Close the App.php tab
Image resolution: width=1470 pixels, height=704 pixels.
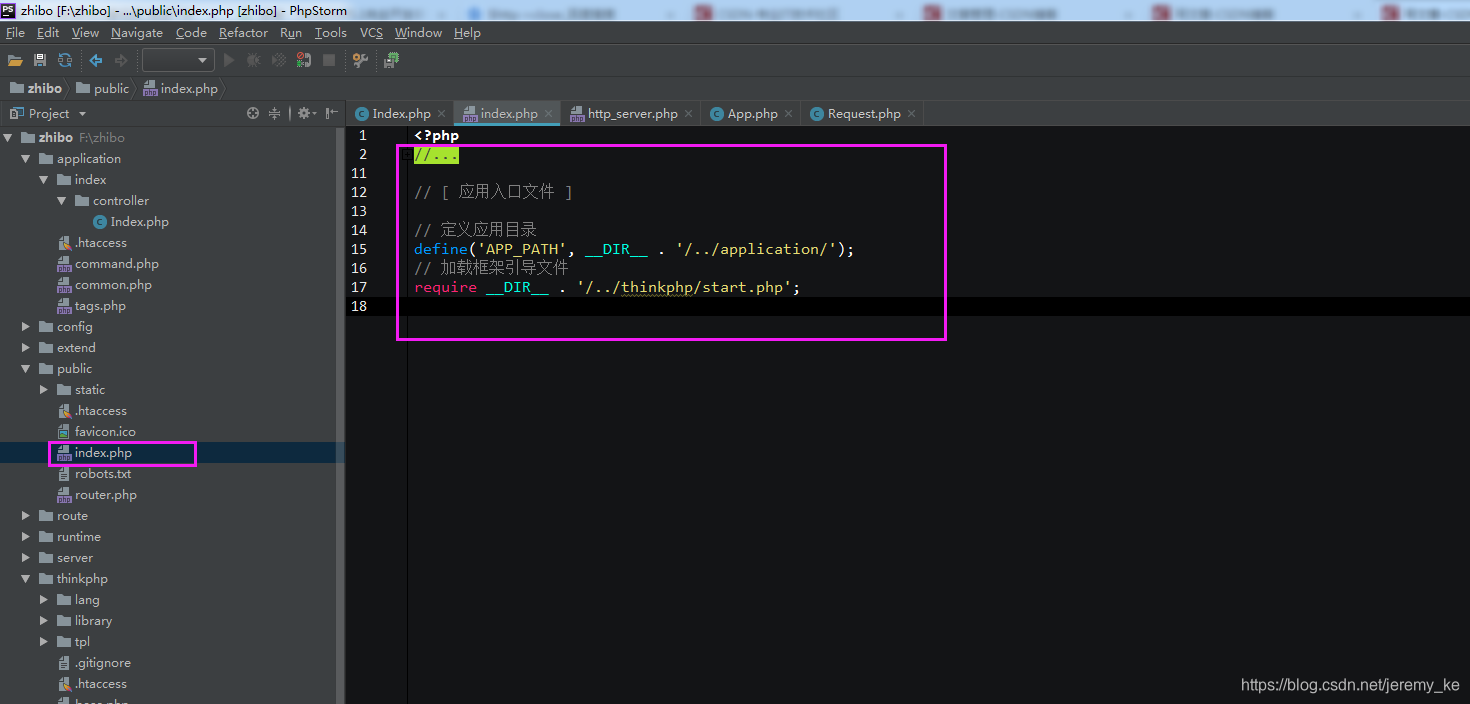[789, 114]
